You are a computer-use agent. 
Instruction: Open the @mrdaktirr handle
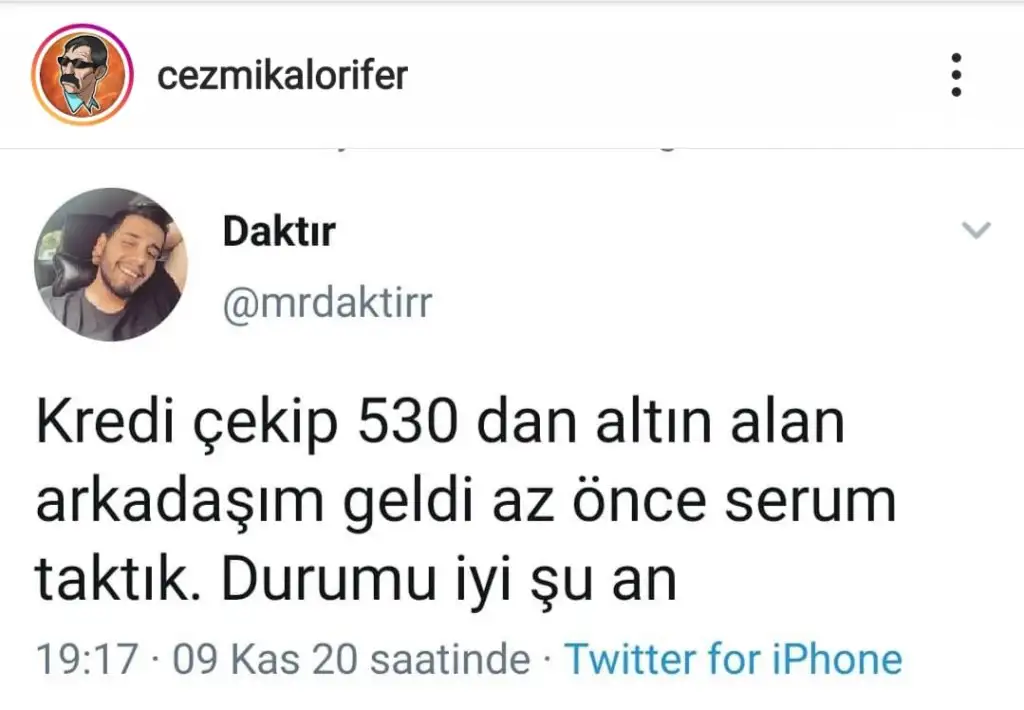tap(327, 304)
